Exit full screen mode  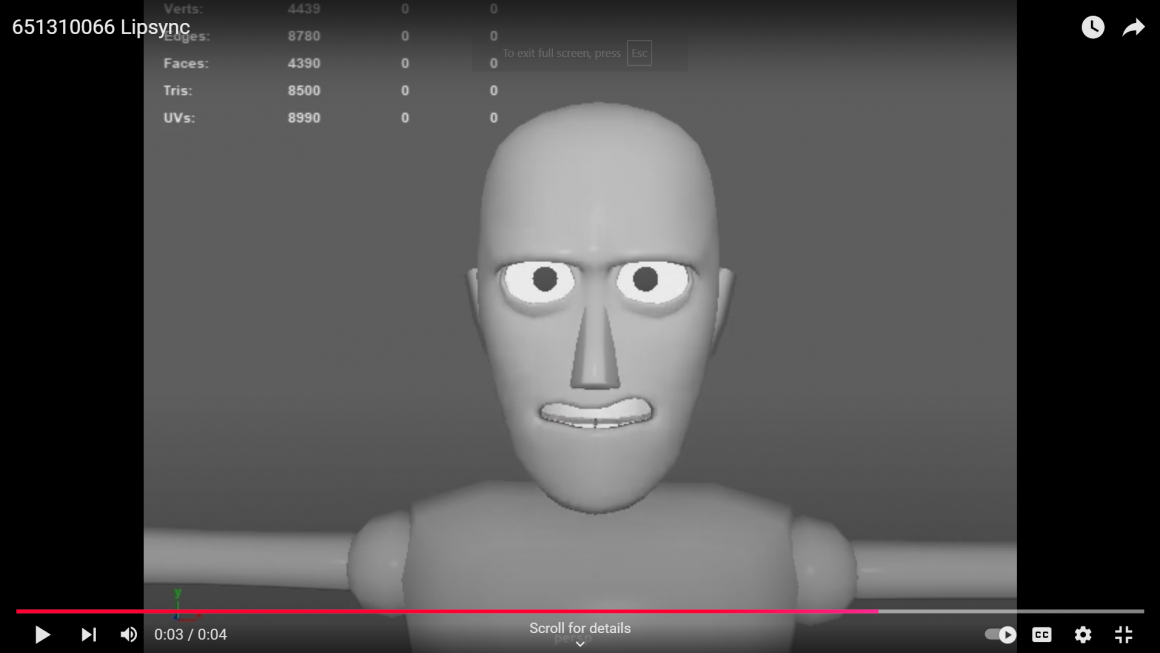1124,635
